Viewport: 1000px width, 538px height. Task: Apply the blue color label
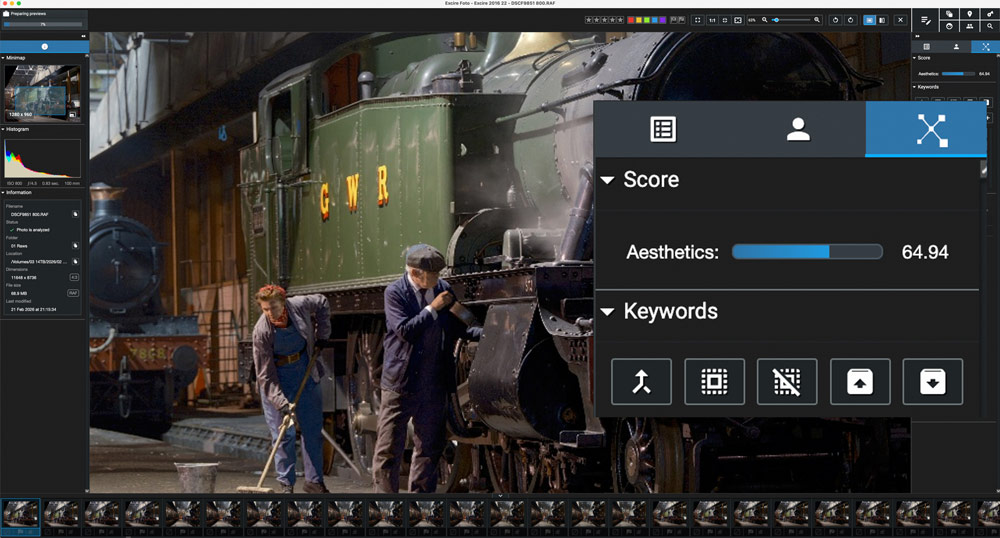654,20
